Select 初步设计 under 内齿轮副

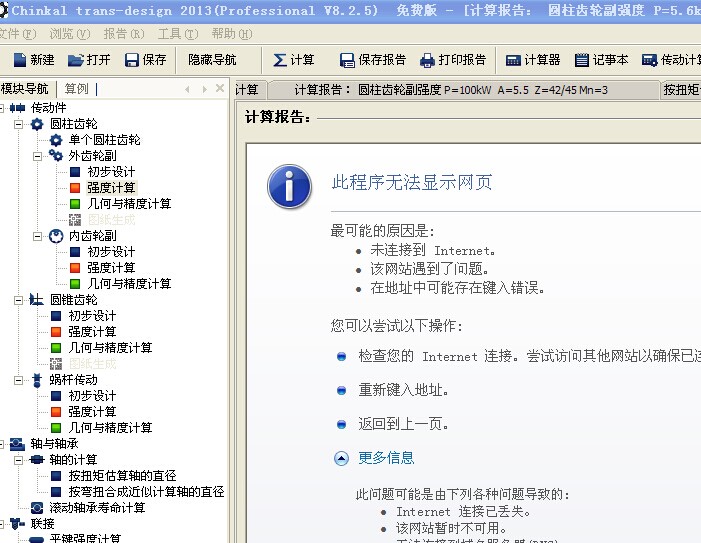point(111,252)
